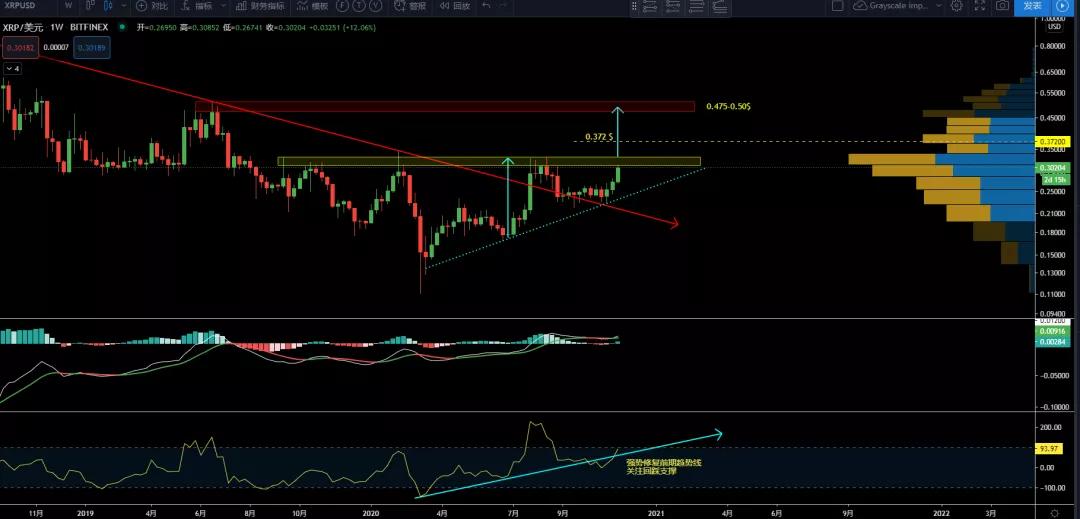Image resolution: width=1080 pixels, height=519 pixels.
Task: Click the second icon in floating drawing toolbar
Action: pos(673,6)
